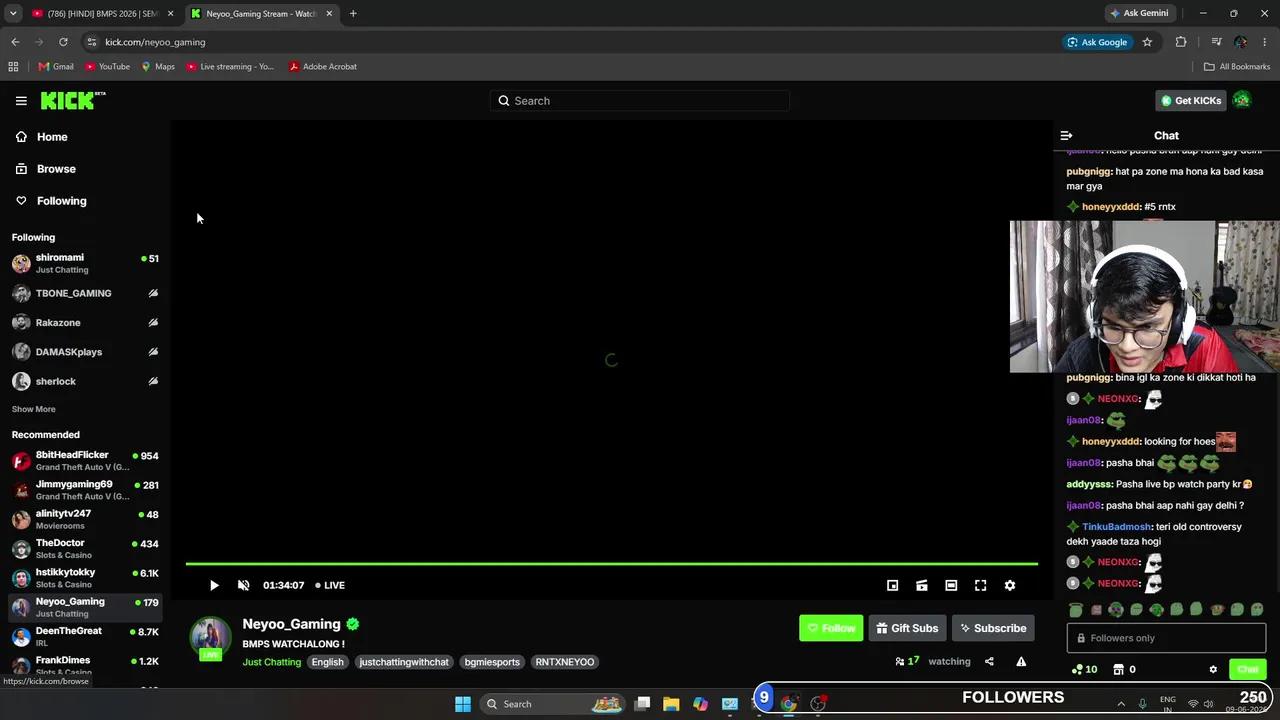The width and height of the screenshot is (1280, 720).
Task: Open the Rakazone channel
Action: tap(85, 323)
